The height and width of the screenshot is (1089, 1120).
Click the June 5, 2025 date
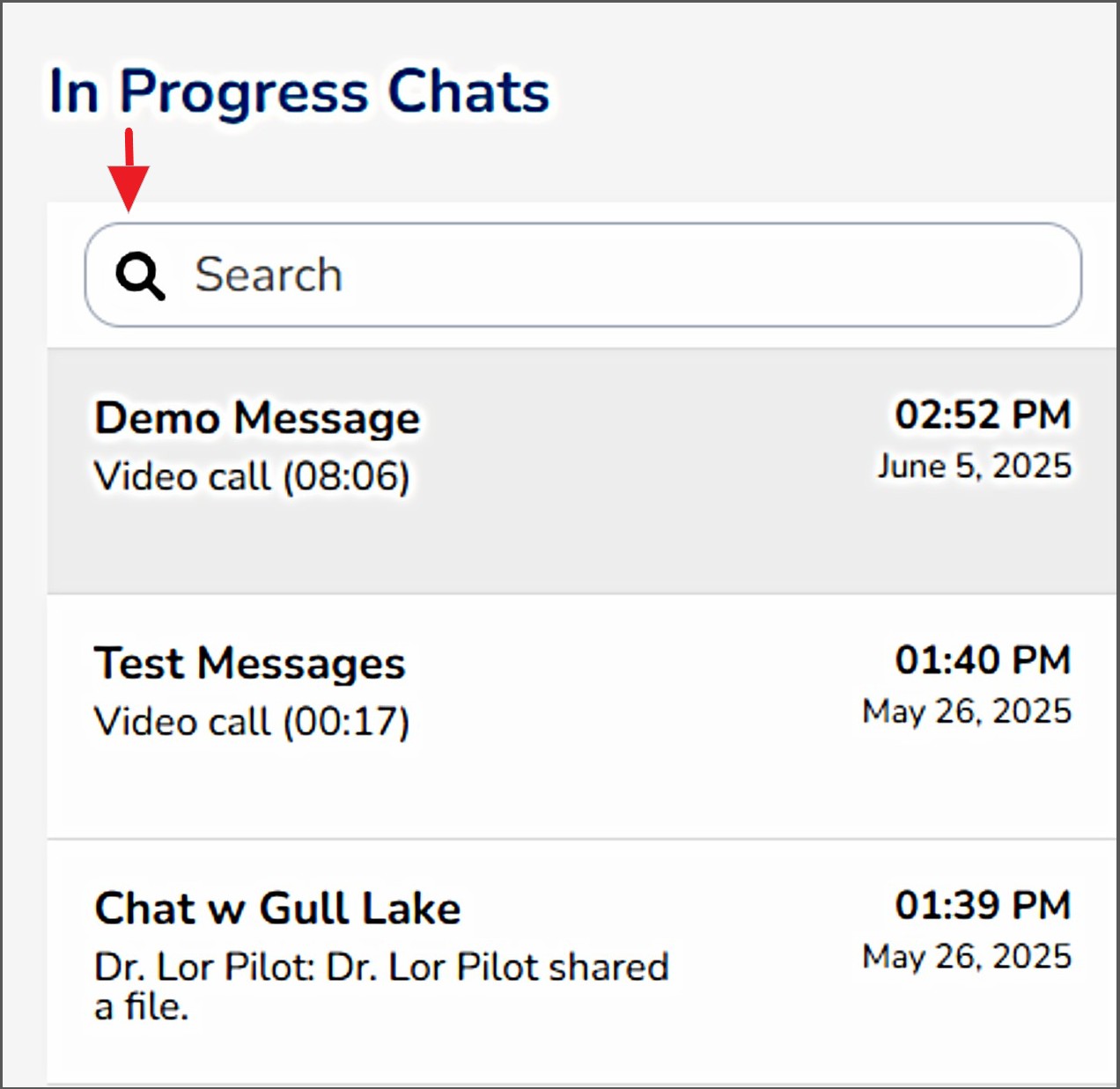click(974, 466)
